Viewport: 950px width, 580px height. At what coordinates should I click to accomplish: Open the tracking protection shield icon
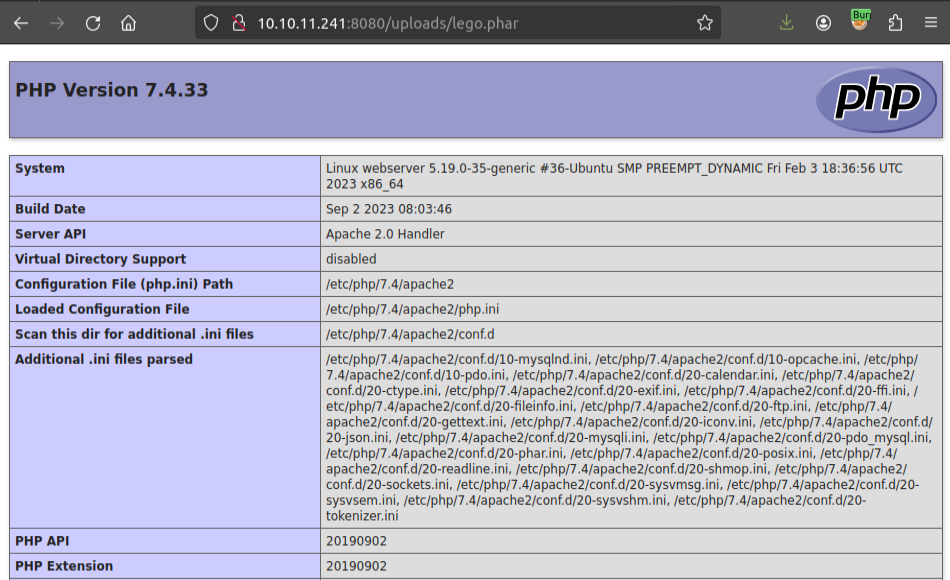[211, 23]
